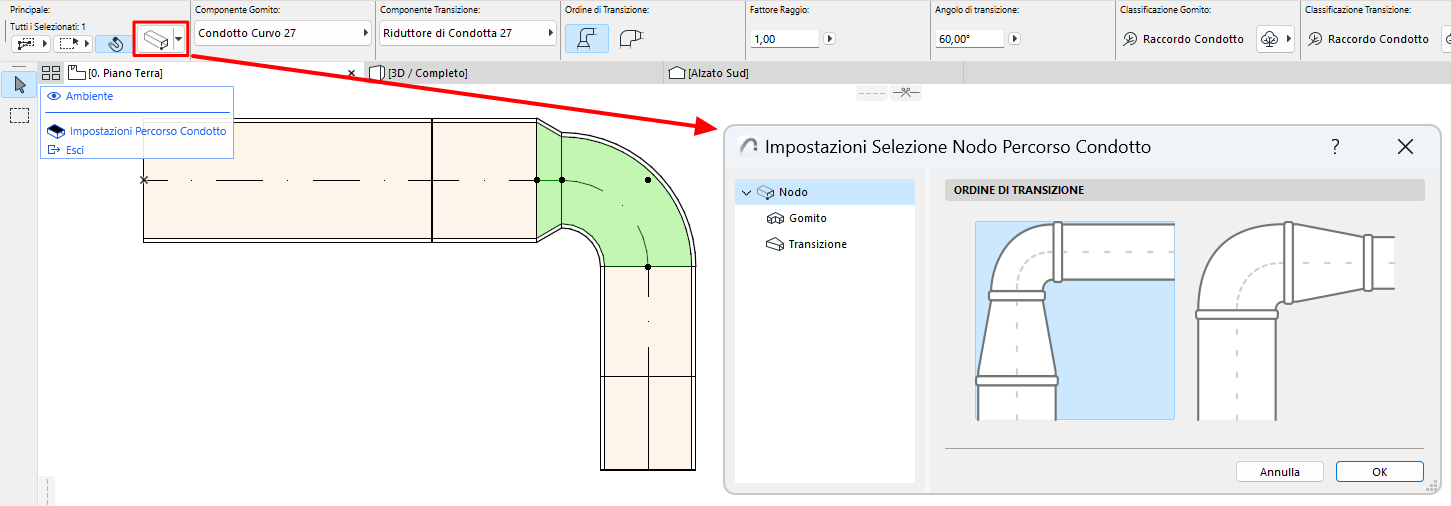The height and width of the screenshot is (506, 1451).
Task: Choose the first transition order toolbar option
Action: click(586, 39)
